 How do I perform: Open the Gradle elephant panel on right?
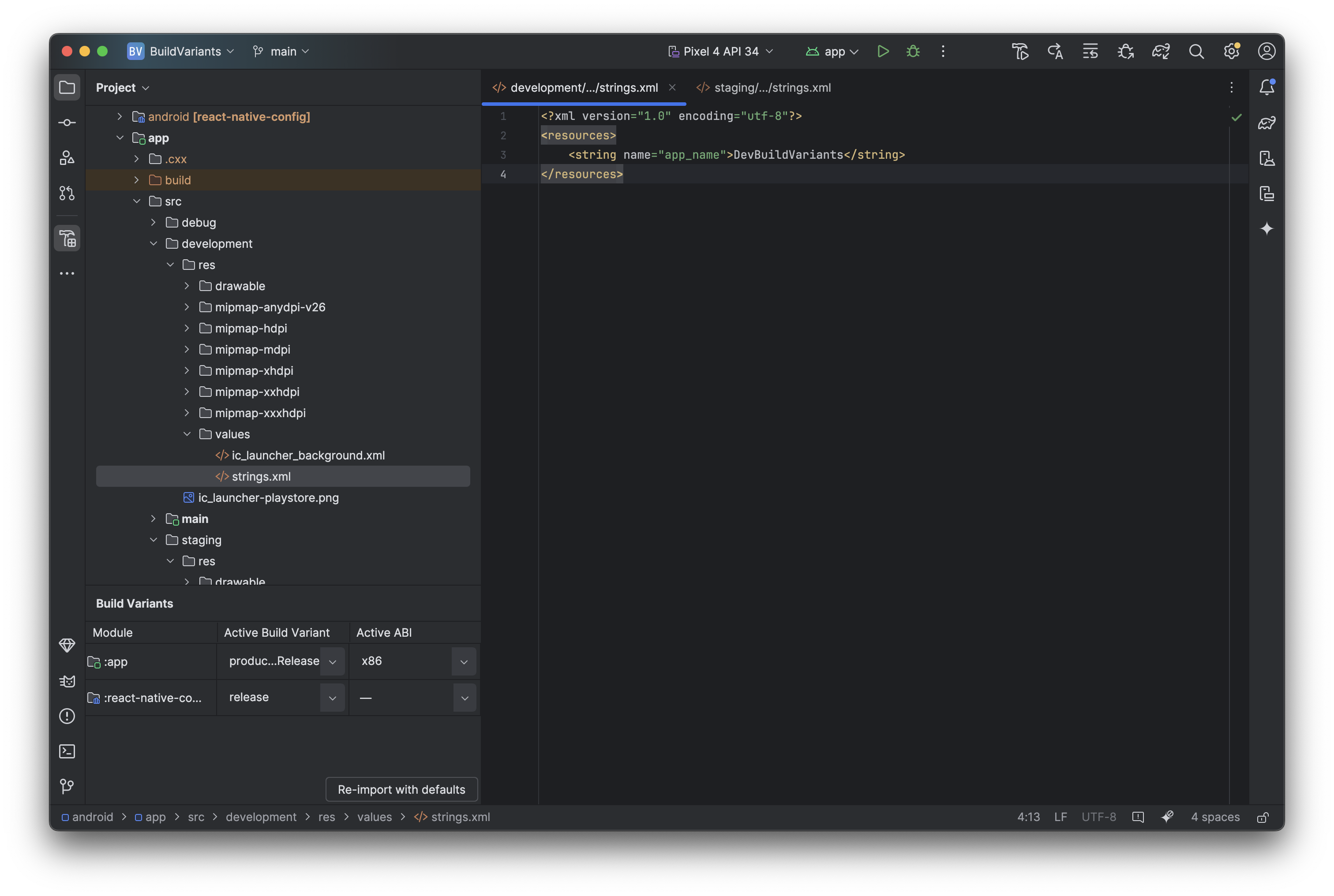(1267, 123)
